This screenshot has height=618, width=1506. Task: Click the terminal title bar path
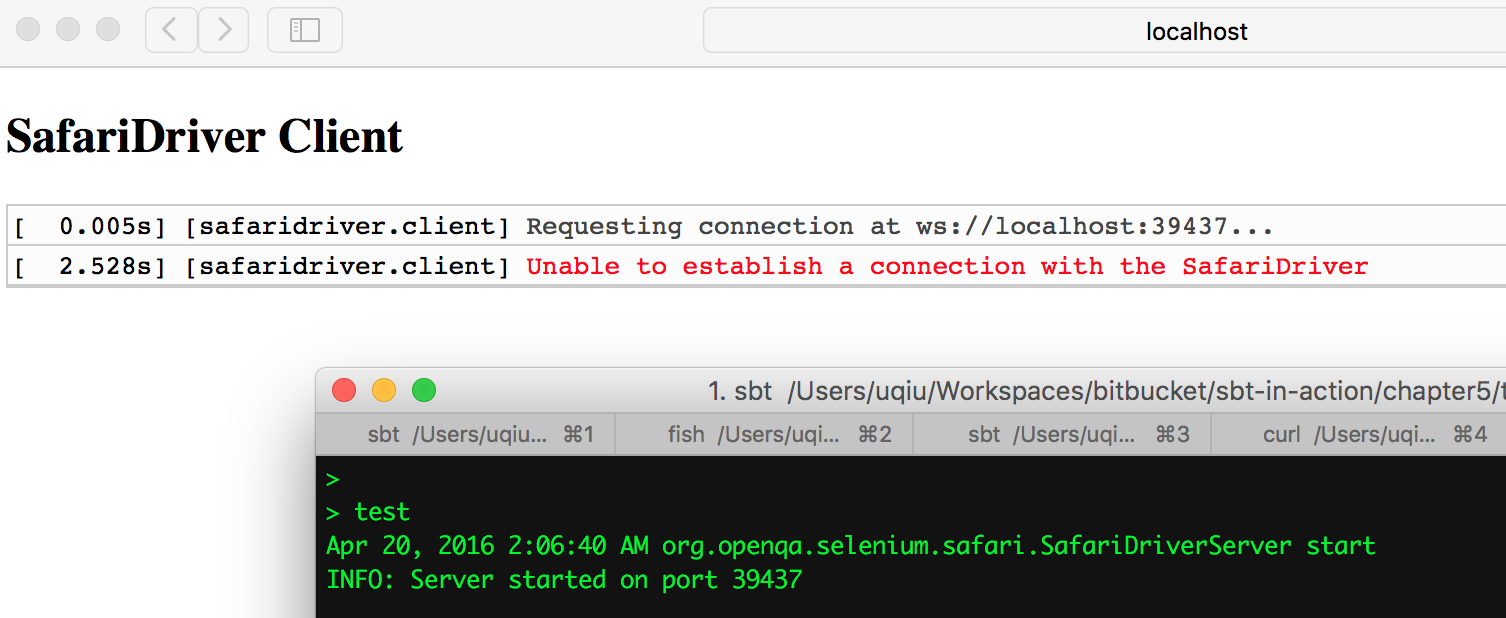pyautogui.click(x=1100, y=391)
